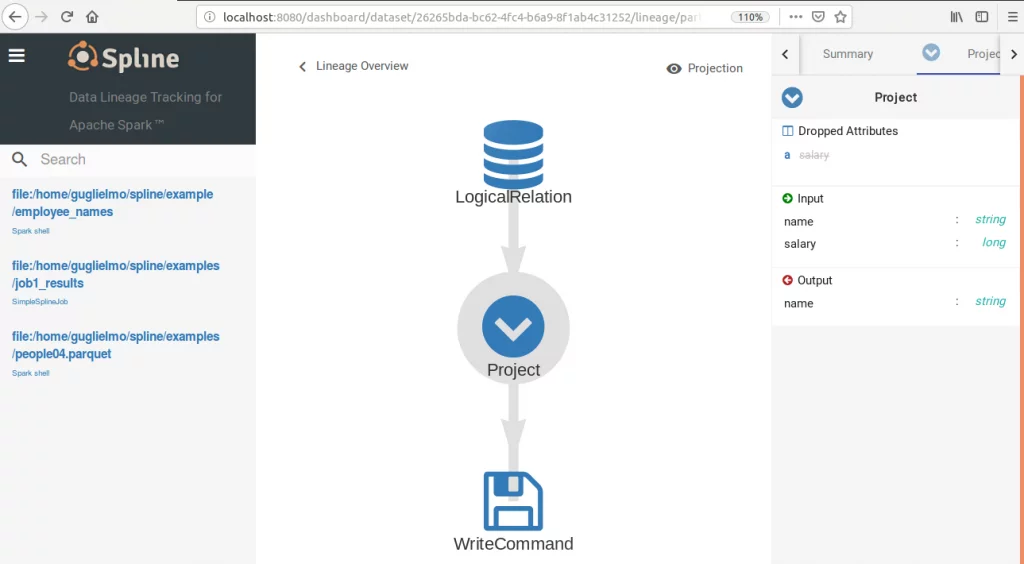Image resolution: width=1024 pixels, height=564 pixels.
Task: Click the red Output arrow icon
Action: [788, 280]
